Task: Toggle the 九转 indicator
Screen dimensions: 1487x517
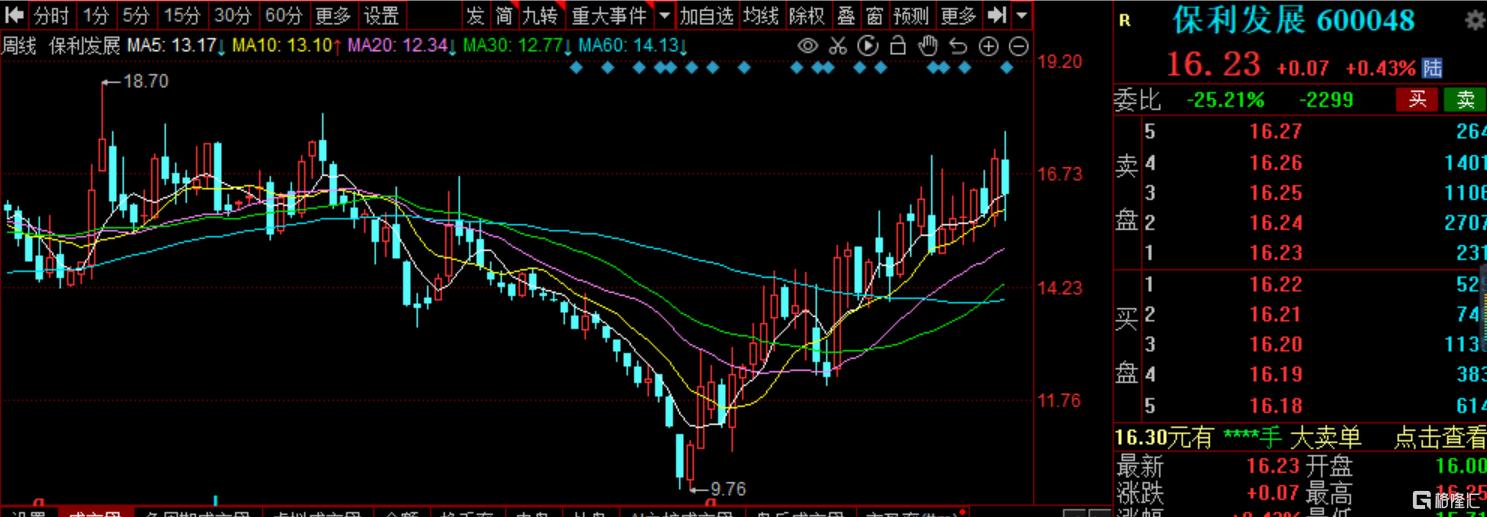Action: coord(542,15)
